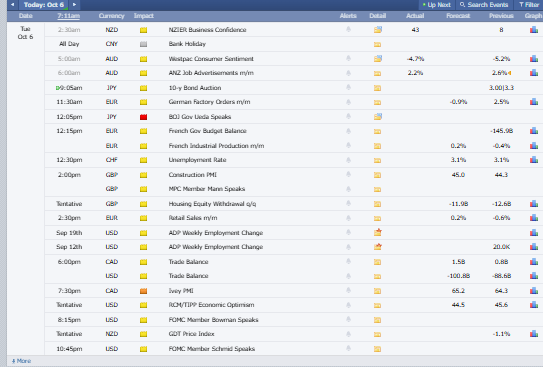
Task: Set alert bell for NZIER Business Confidence
Action: point(348,29)
